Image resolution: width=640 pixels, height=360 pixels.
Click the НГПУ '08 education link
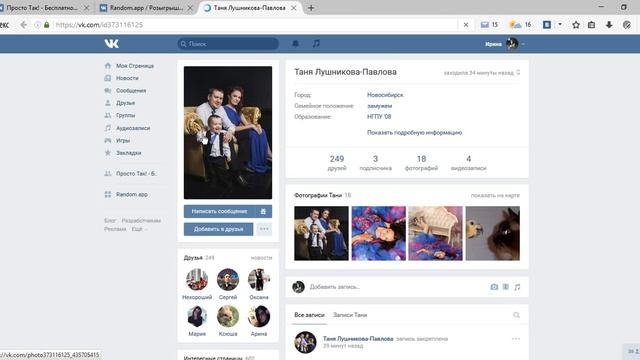(x=379, y=117)
